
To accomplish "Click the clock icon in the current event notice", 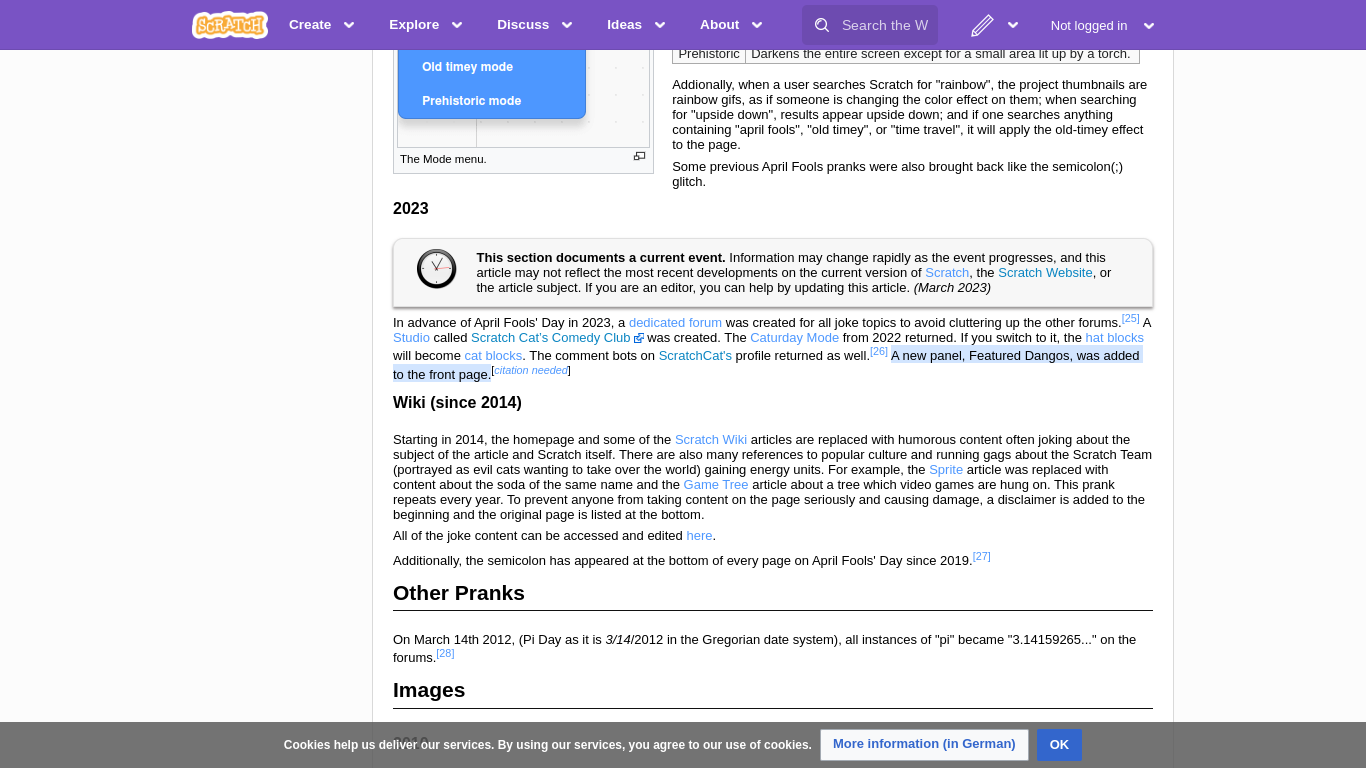I will pyautogui.click(x=436, y=269).
